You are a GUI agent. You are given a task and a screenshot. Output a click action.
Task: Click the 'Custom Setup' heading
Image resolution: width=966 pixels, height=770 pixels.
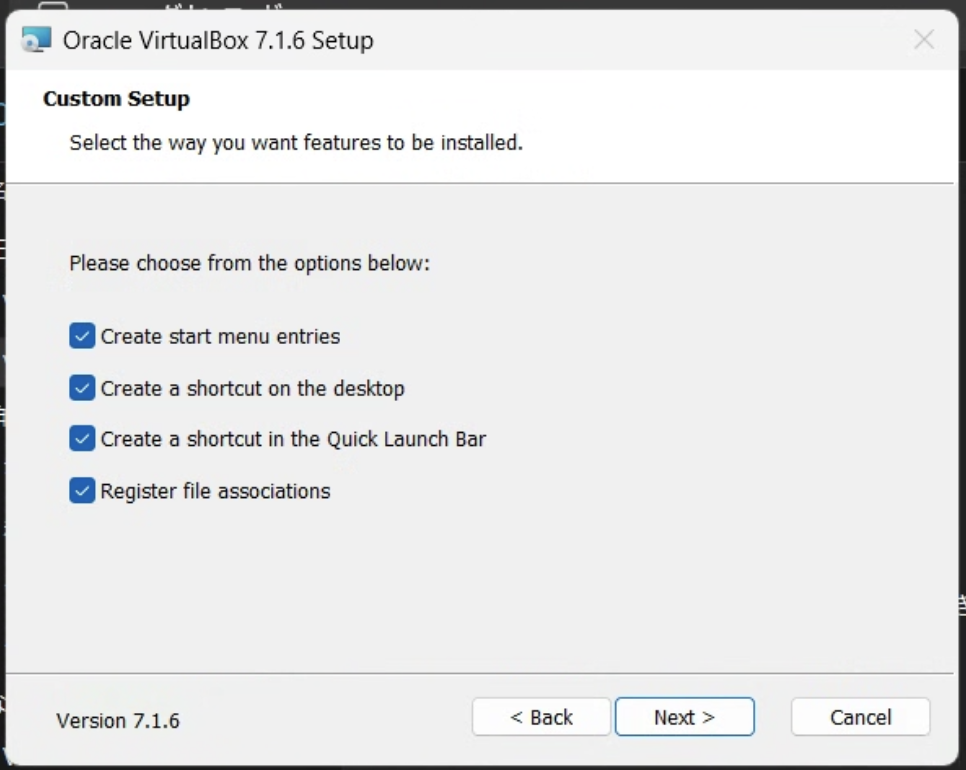(116, 99)
